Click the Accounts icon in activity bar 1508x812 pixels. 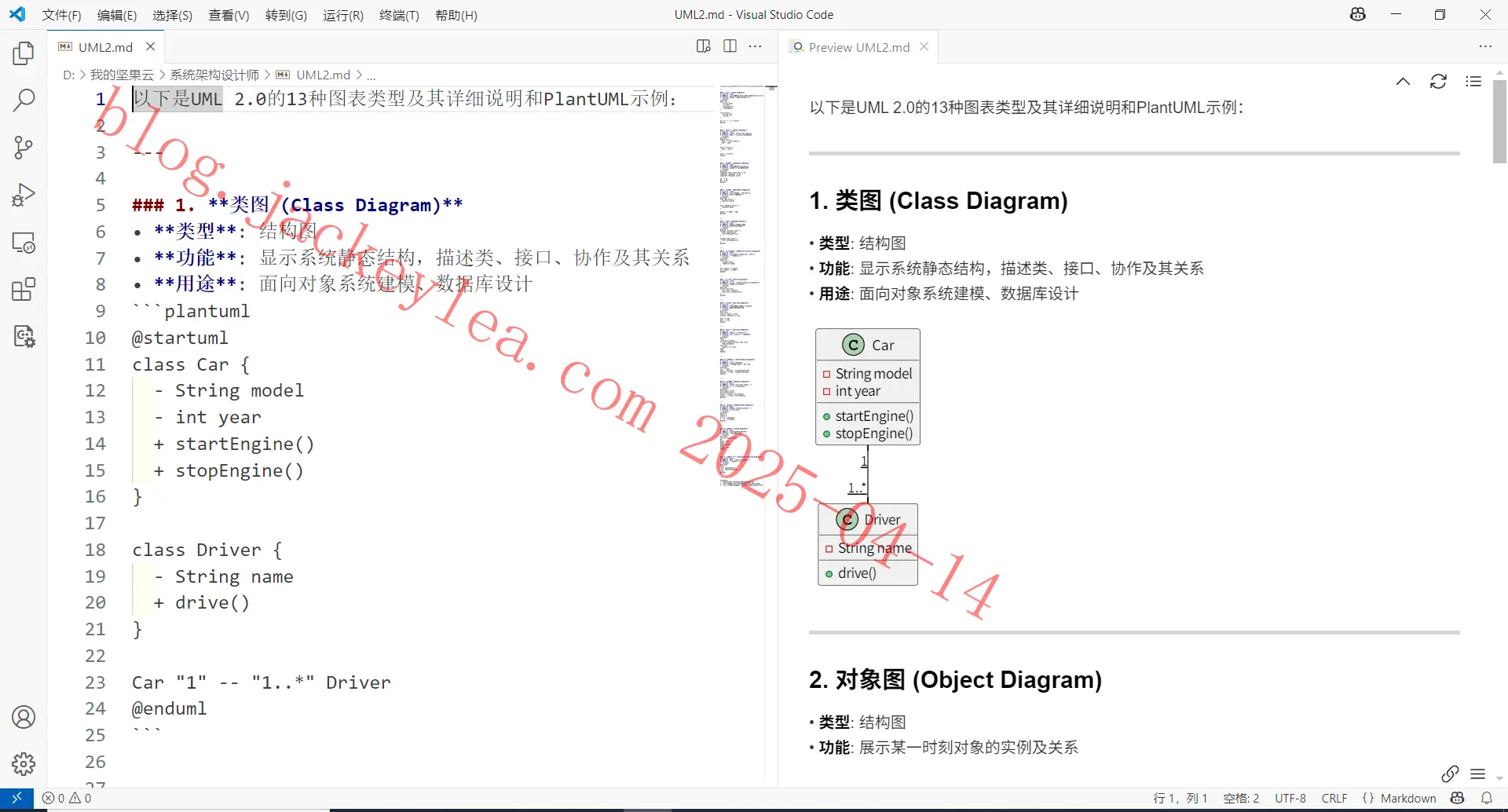(x=24, y=717)
